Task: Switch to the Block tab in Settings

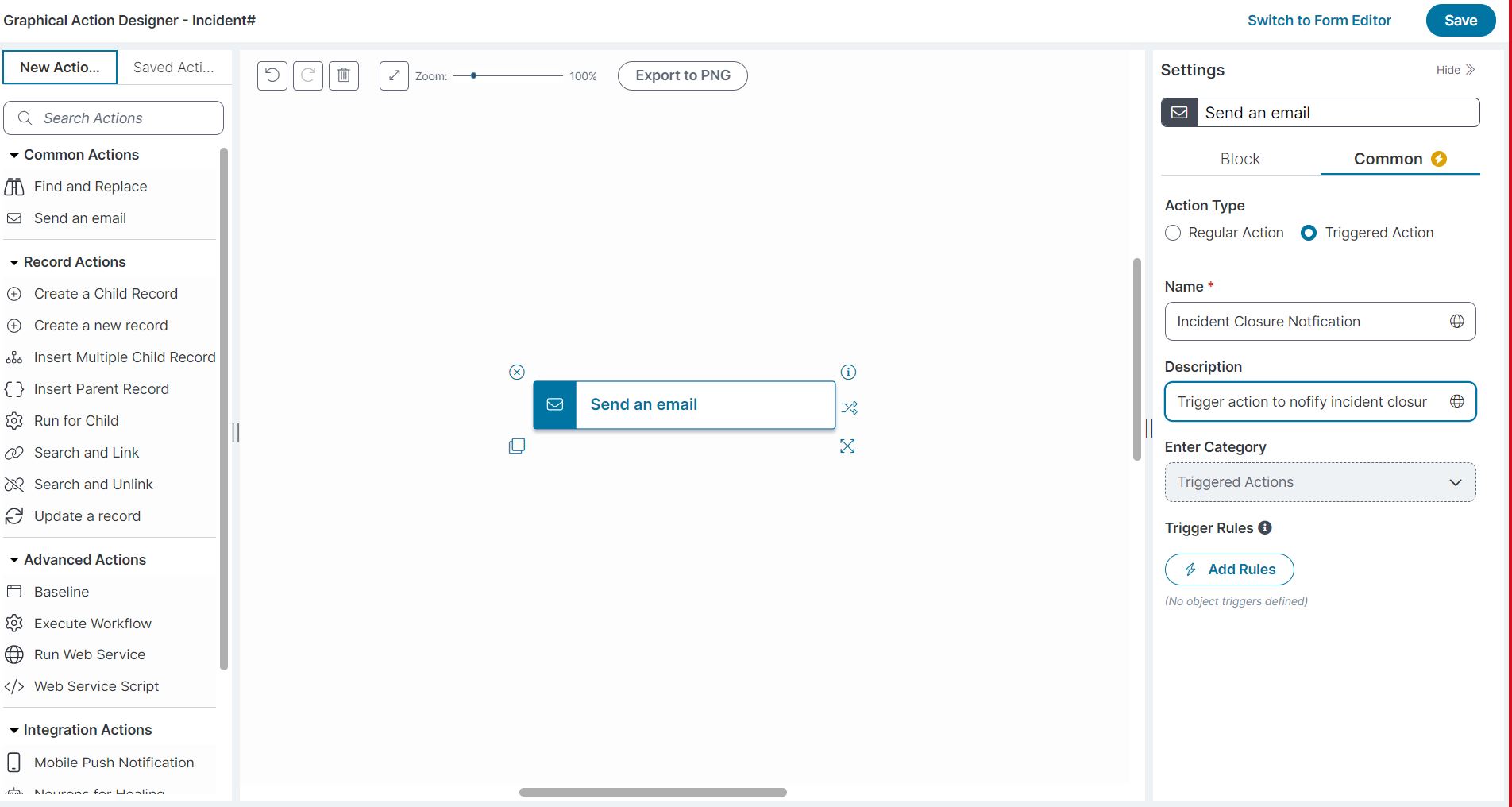Action: tap(1239, 159)
